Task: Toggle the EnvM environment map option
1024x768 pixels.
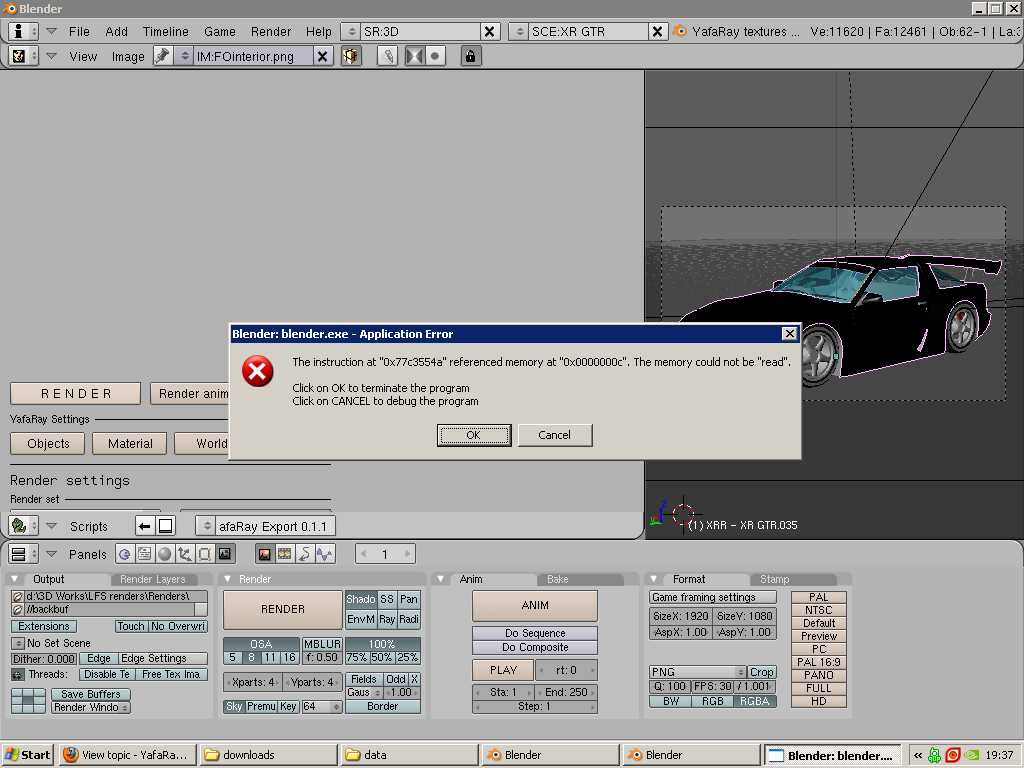Action: click(x=360, y=619)
